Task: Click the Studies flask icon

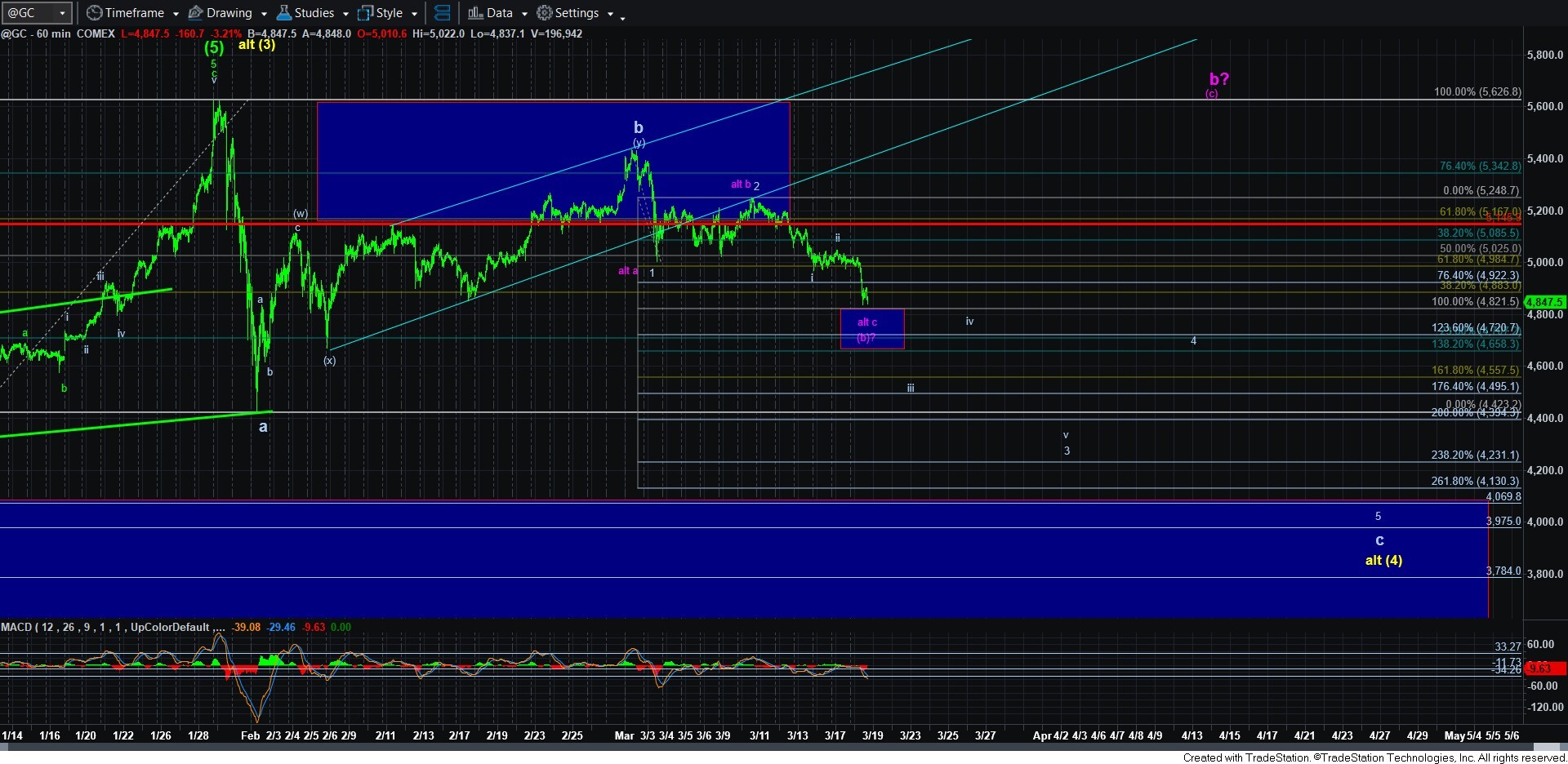Action: (284, 13)
